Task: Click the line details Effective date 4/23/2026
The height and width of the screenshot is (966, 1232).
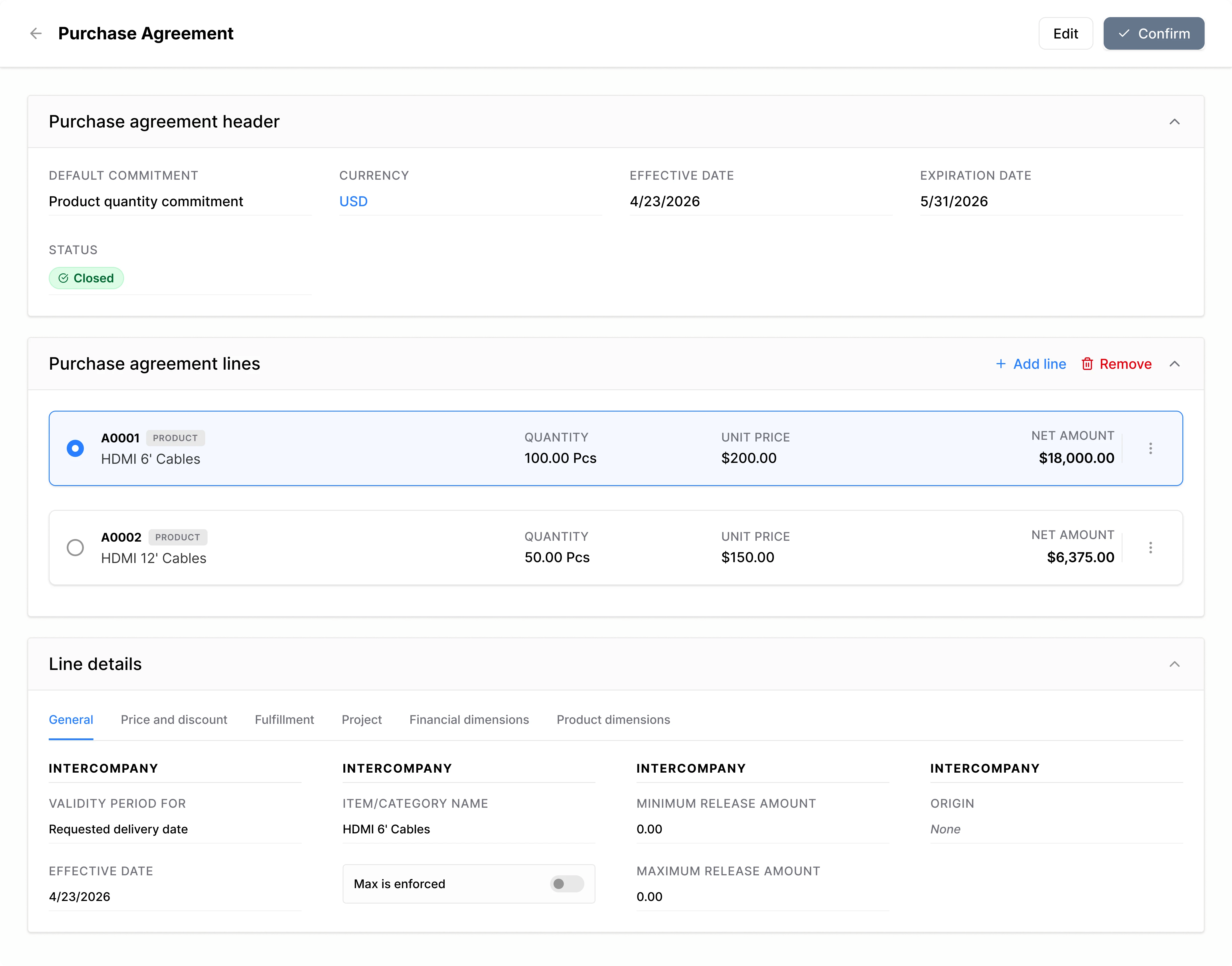Action: pyautogui.click(x=79, y=896)
